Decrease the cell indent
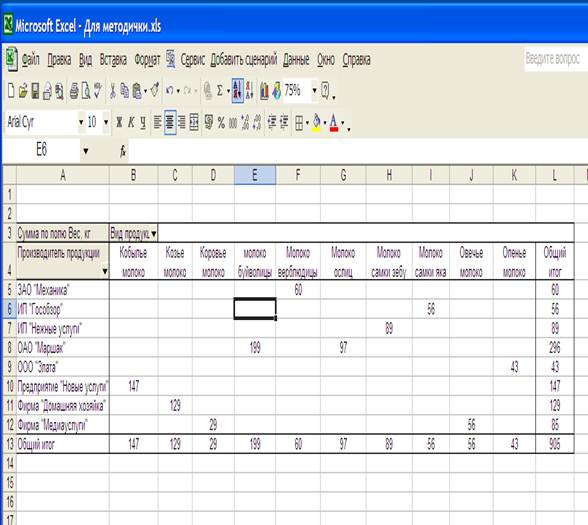Image resolution: width=588 pixels, height=525 pixels. click(272, 123)
